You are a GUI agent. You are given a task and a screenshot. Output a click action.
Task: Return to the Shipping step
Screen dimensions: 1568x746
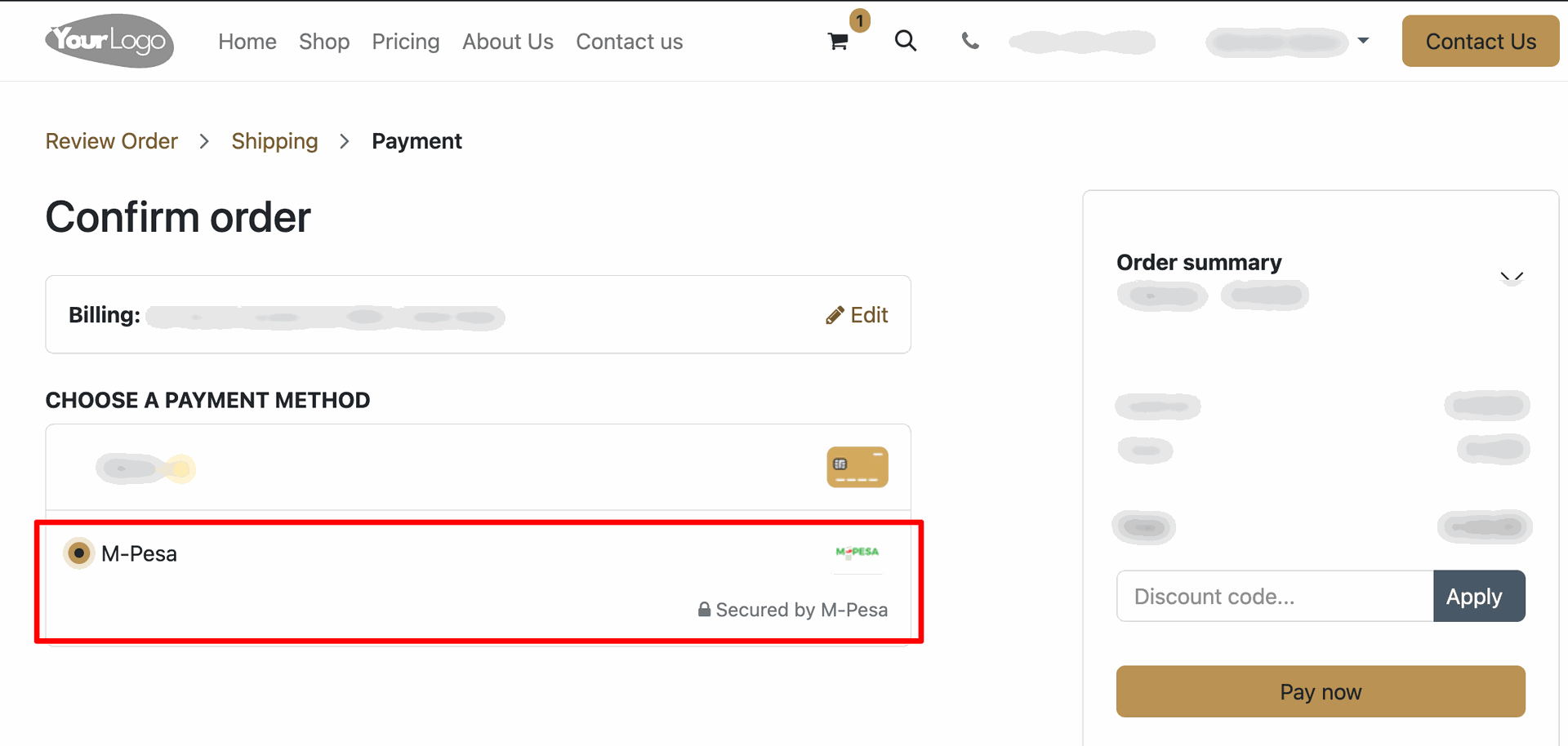pos(274,141)
